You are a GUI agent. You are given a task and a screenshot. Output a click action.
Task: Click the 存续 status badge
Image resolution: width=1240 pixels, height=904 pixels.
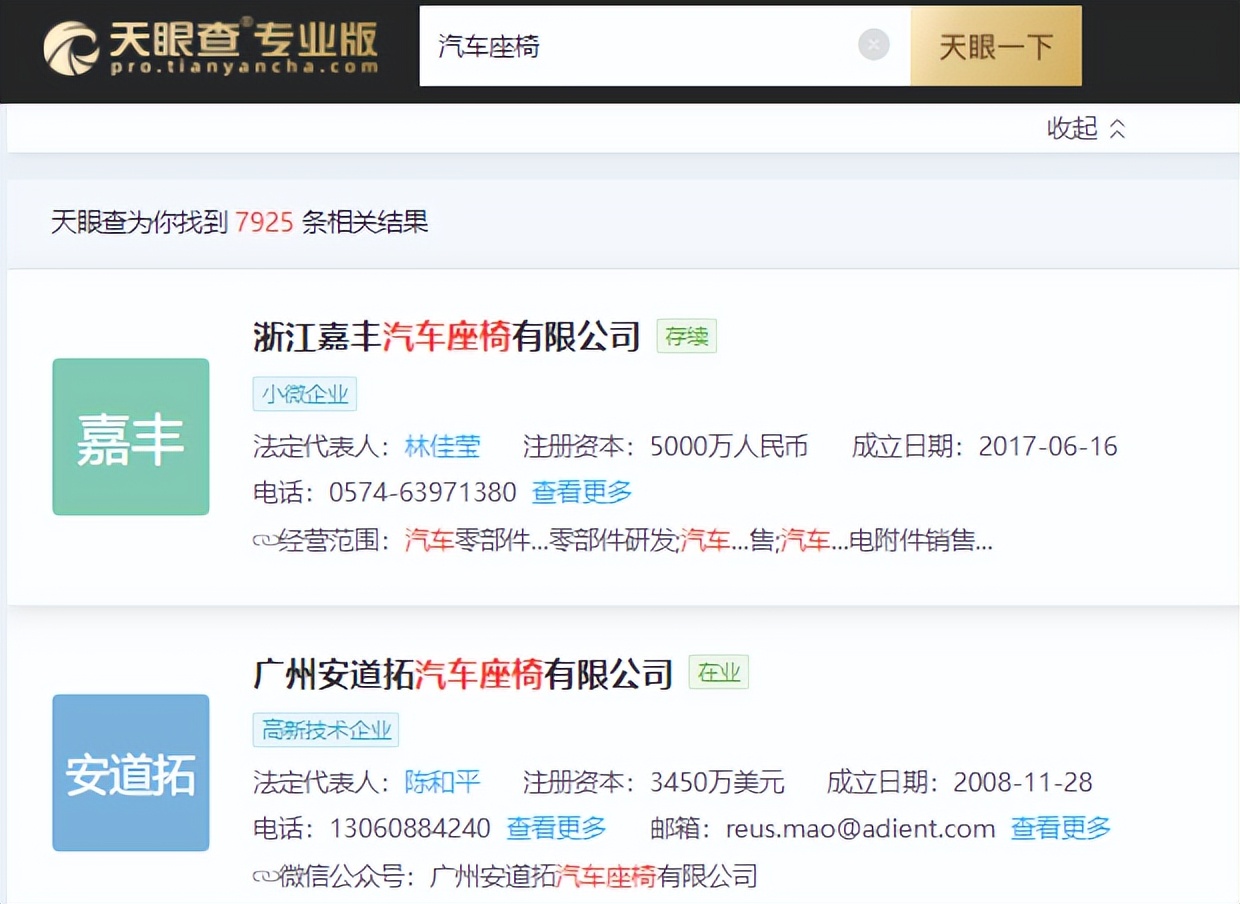pos(687,337)
